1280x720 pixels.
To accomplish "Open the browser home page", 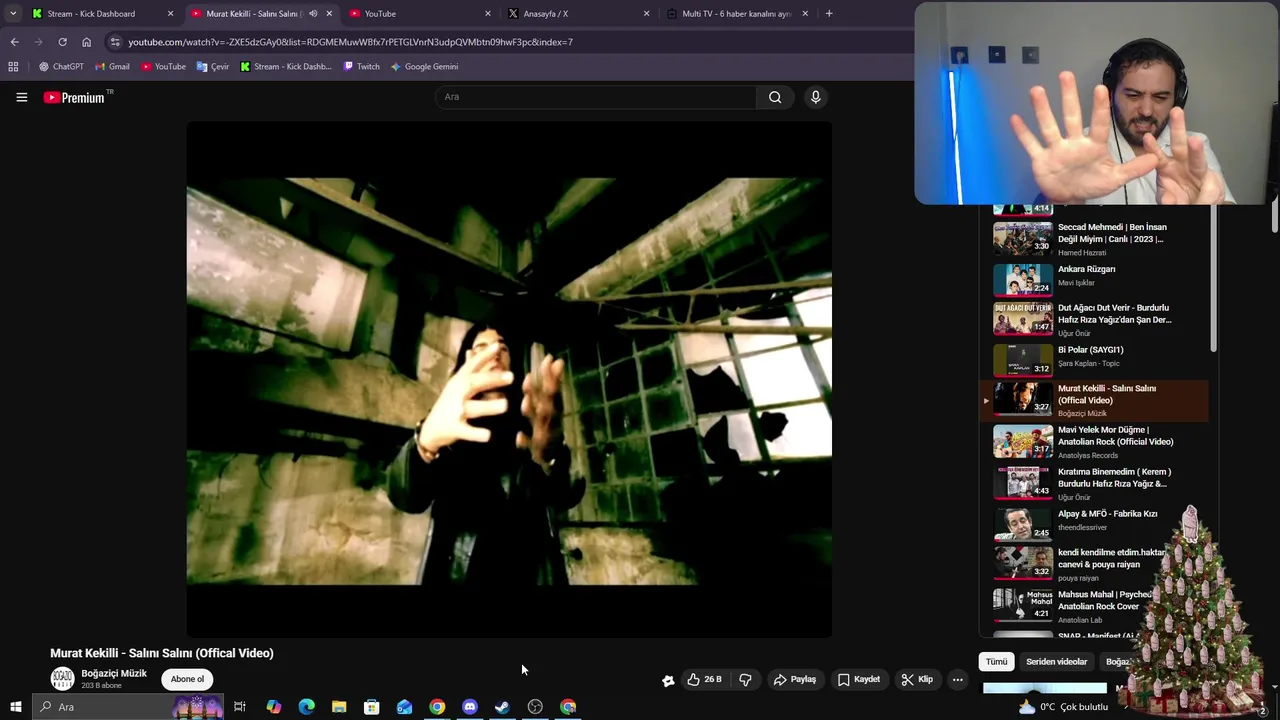I will pos(86,42).
